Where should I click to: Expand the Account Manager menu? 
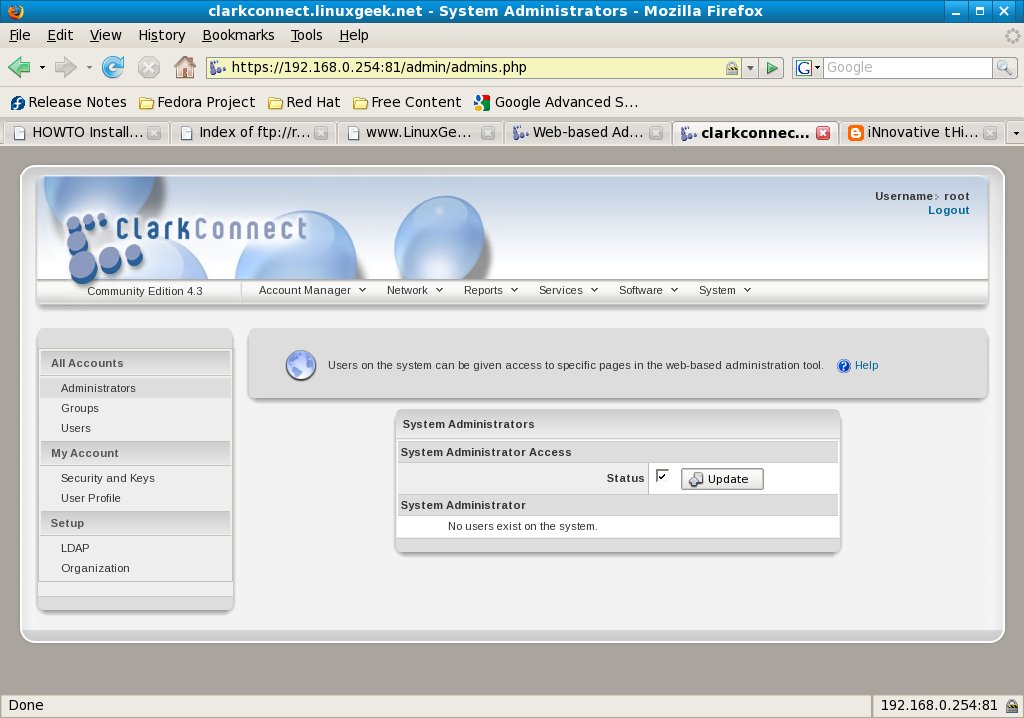[312, 290]
